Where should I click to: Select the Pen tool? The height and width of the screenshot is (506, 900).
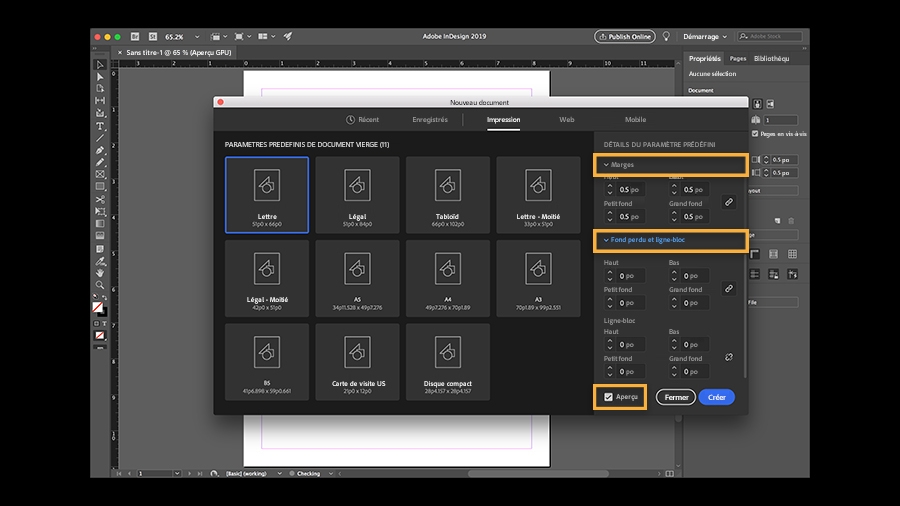click(100, 150)
